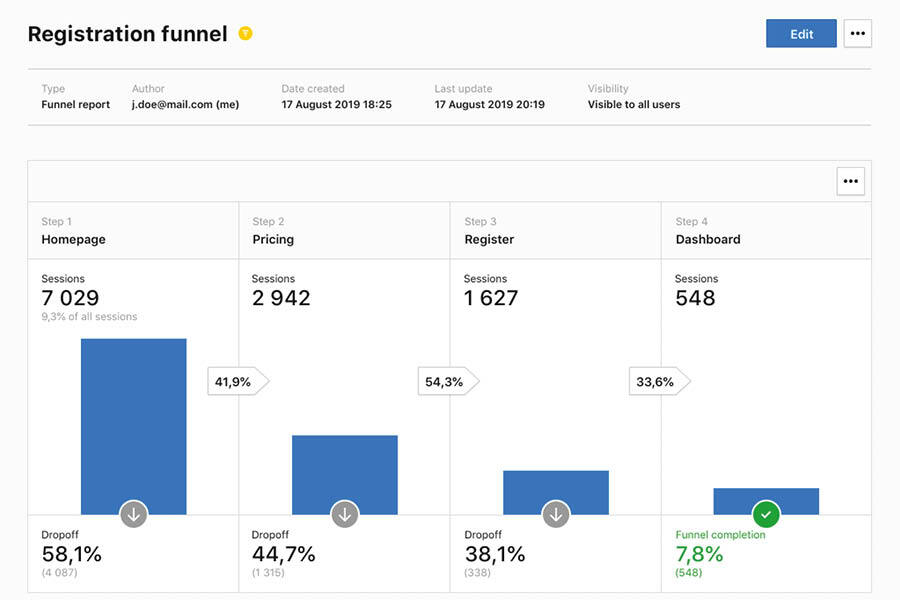Click the Homepage step heading
Viewport: 900px width, 600px height.
tap(73, 239)
